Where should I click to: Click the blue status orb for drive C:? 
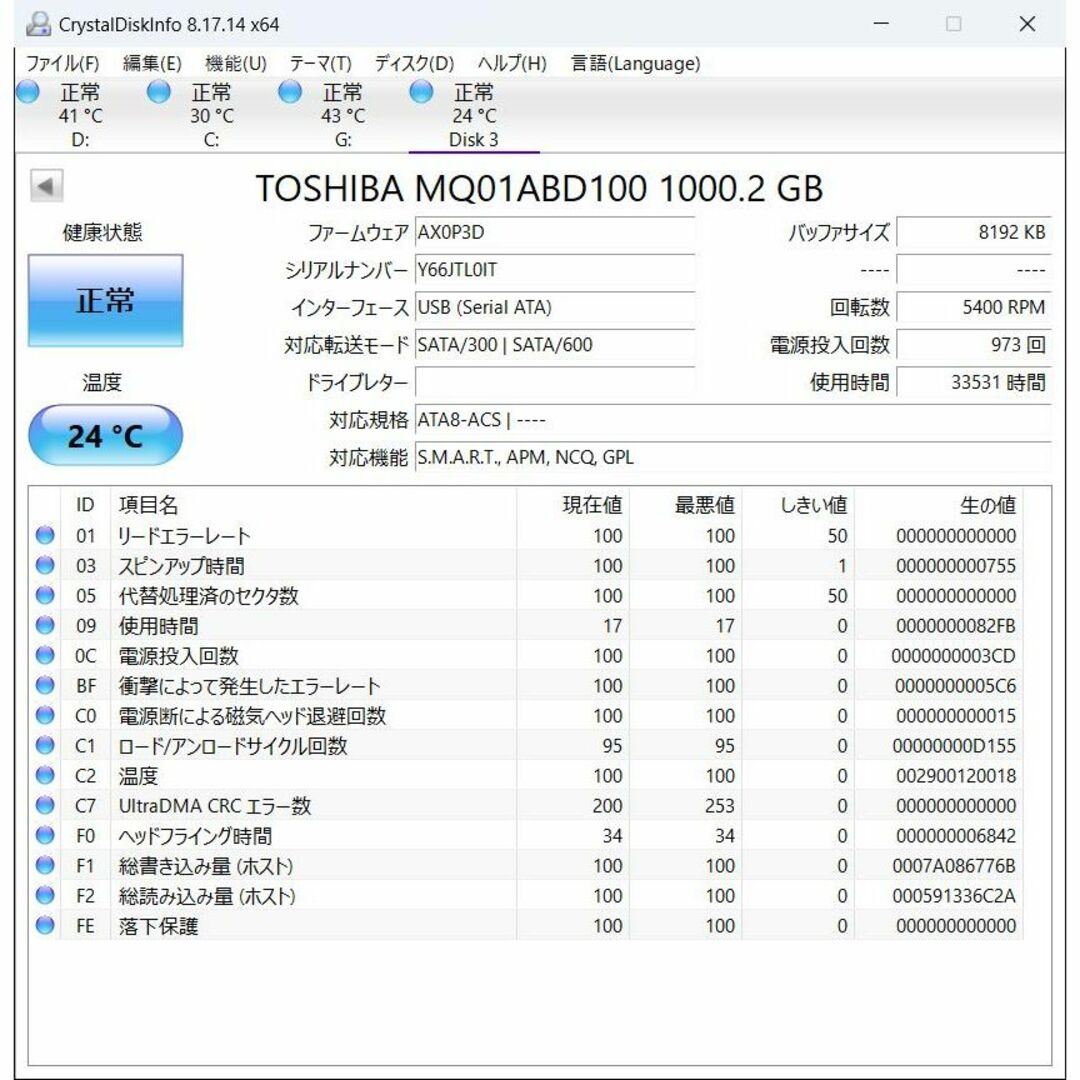coord(158,92)
